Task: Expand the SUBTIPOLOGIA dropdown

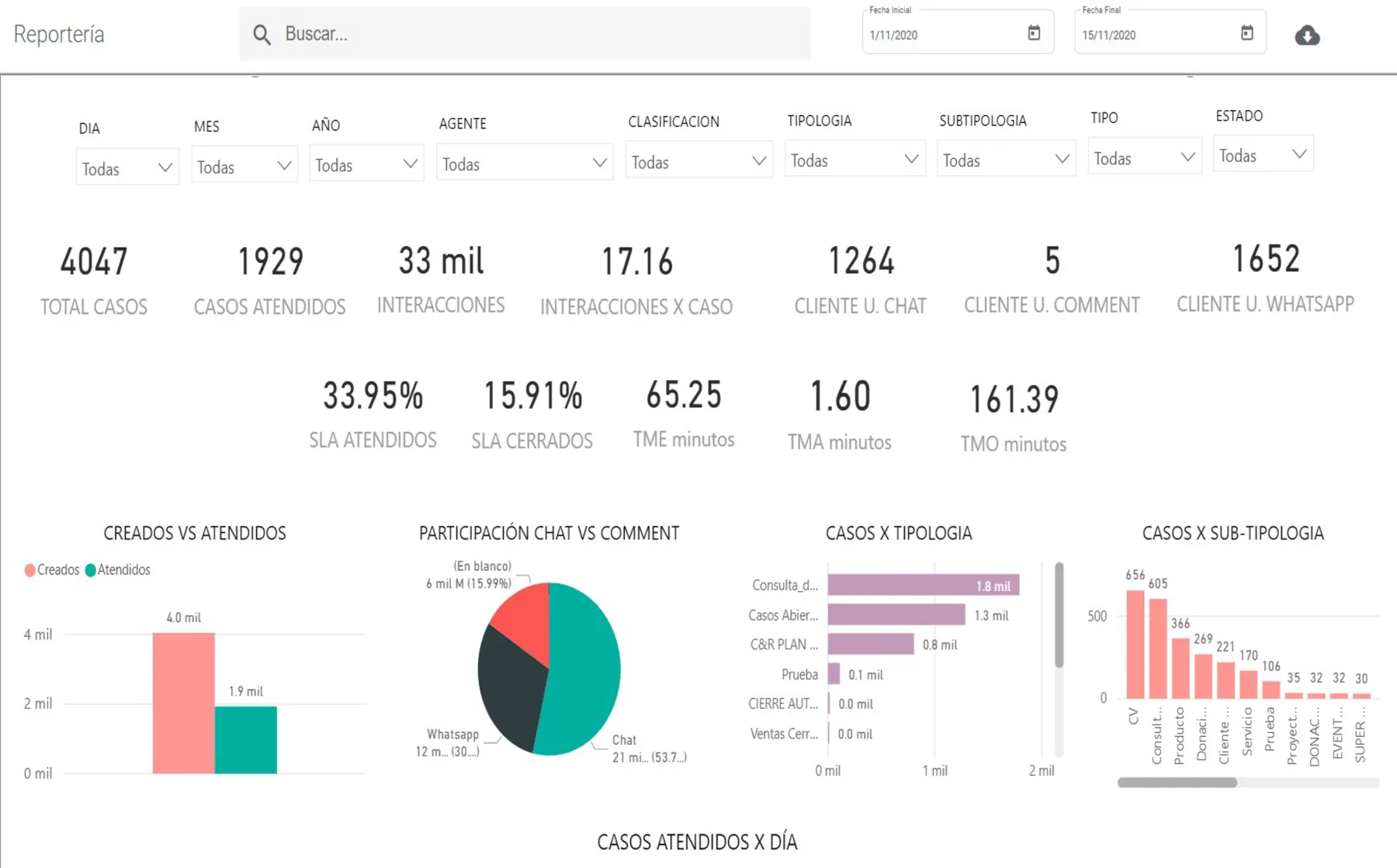Action: [1006, 159]
